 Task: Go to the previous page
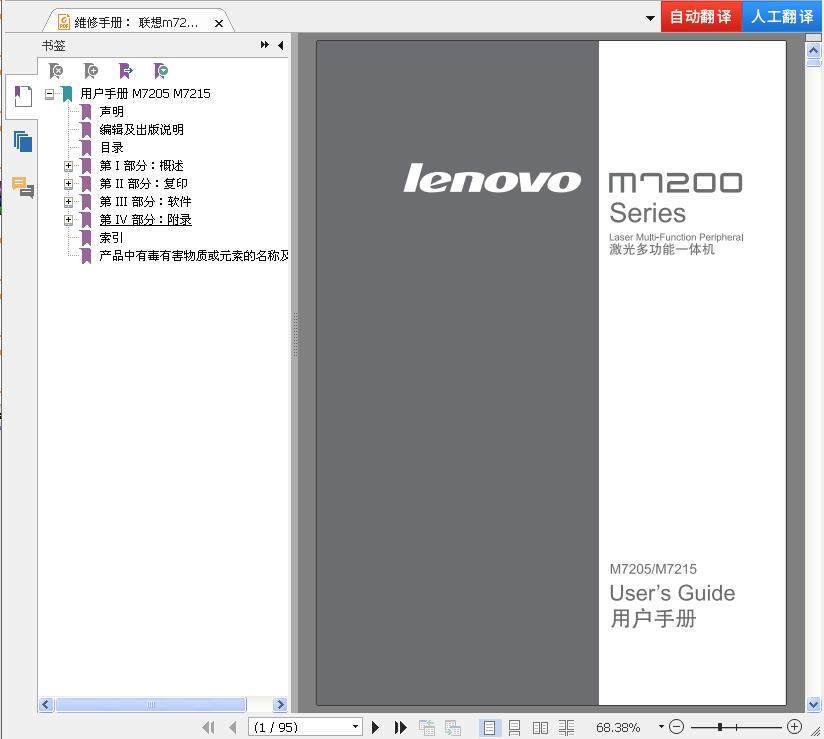pyautogui.click(x=233, y=727)
